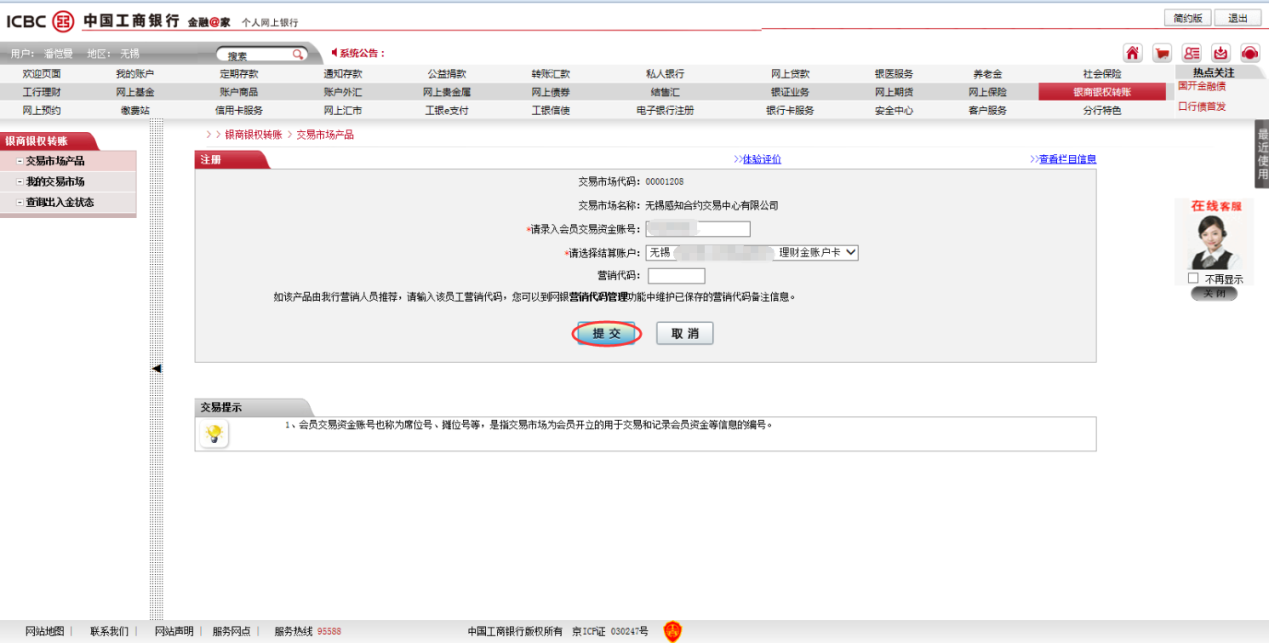Close the online customer service widget
The height and width of the screenshot is (643, 1269).
[1214, 294]
